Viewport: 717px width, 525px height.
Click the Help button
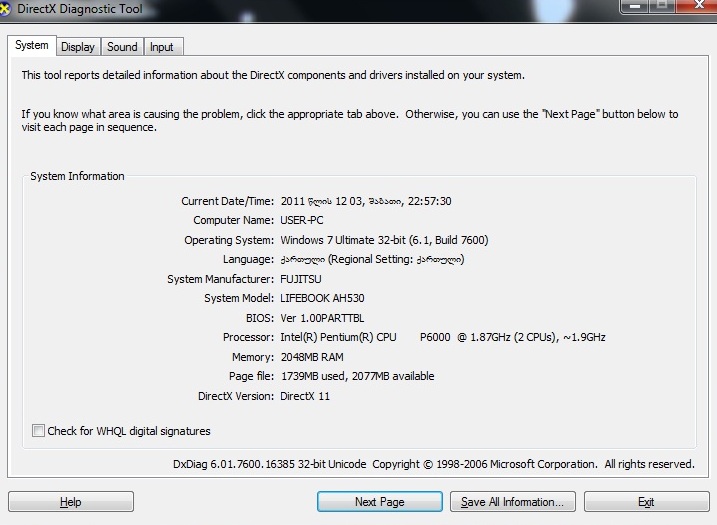[71, 502]
